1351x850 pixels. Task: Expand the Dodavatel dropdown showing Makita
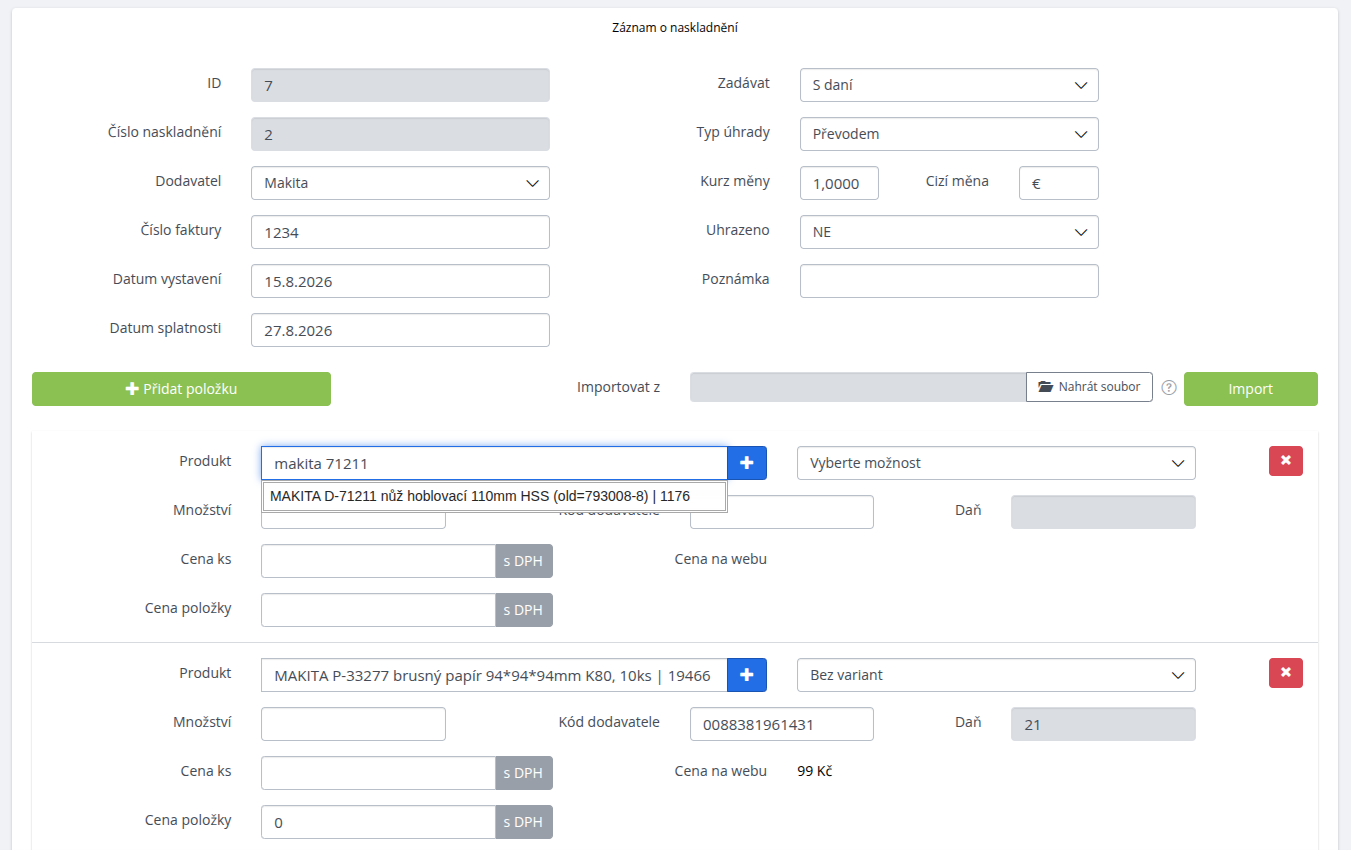click(400, 183)
